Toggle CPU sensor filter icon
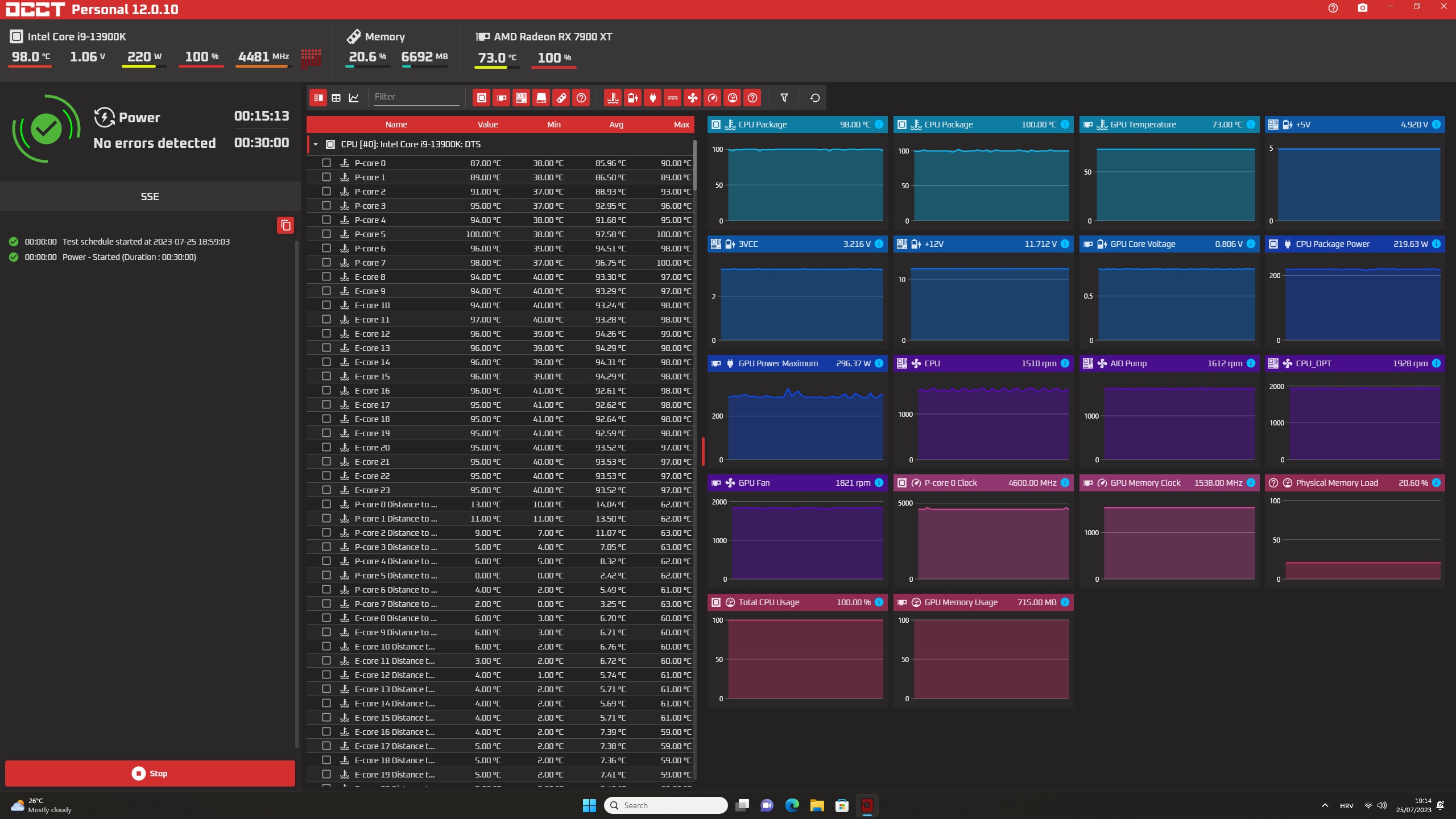Screen dimensions: 1456x819 coord(482,98)
